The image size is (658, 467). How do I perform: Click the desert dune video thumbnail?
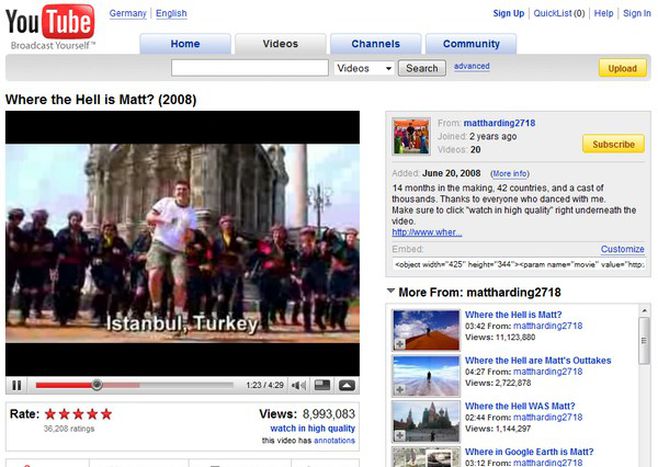[x=426, y=330]
